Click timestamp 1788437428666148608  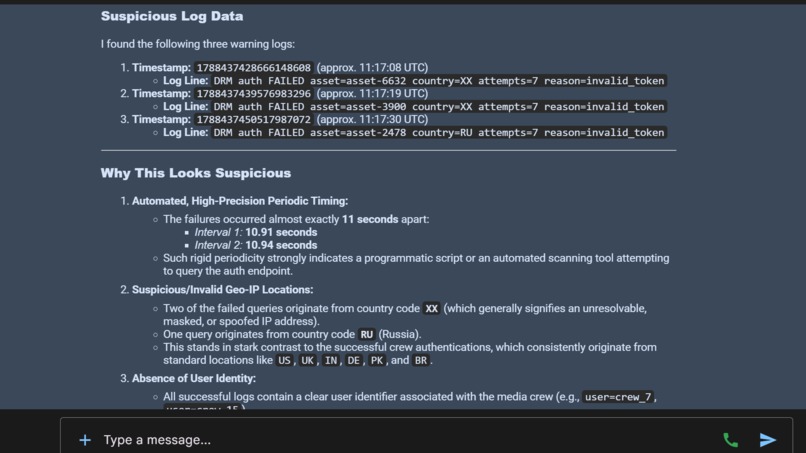coord(254,68)
